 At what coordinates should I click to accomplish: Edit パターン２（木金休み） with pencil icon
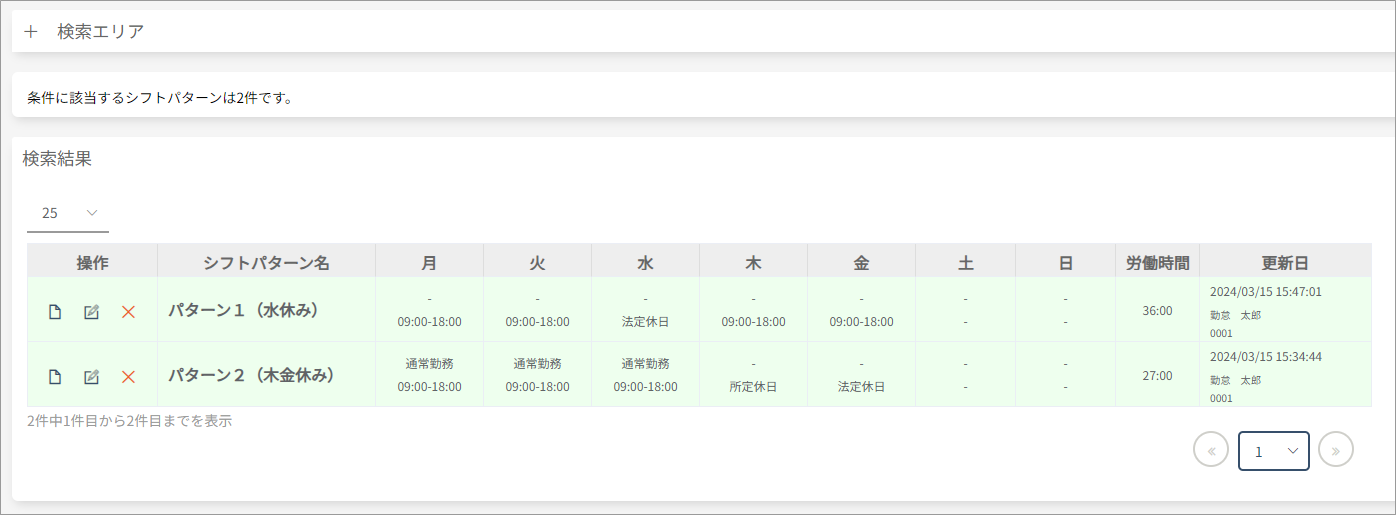[91, 377]
